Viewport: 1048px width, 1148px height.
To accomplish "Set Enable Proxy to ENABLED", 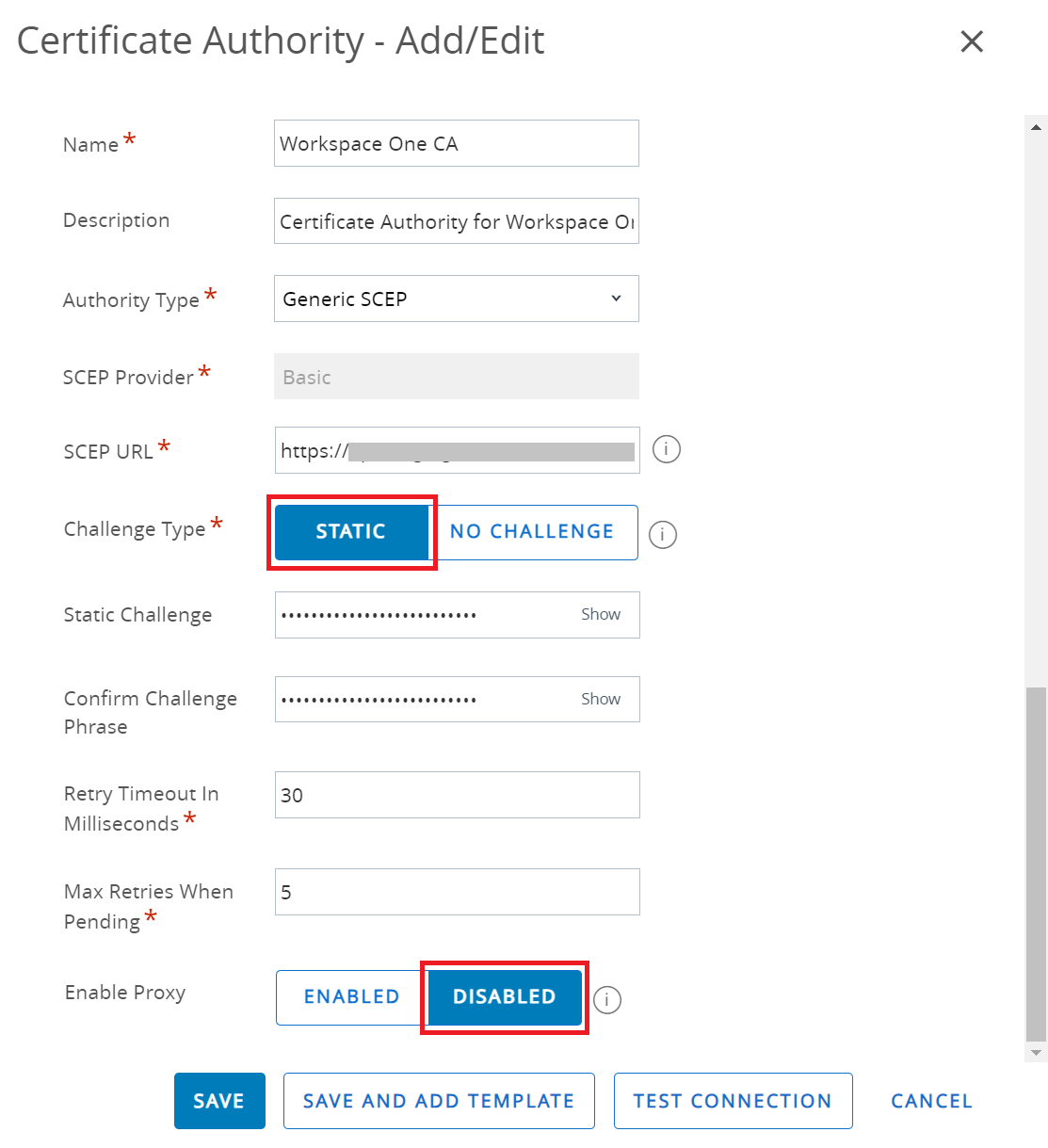I will (351, 996).
